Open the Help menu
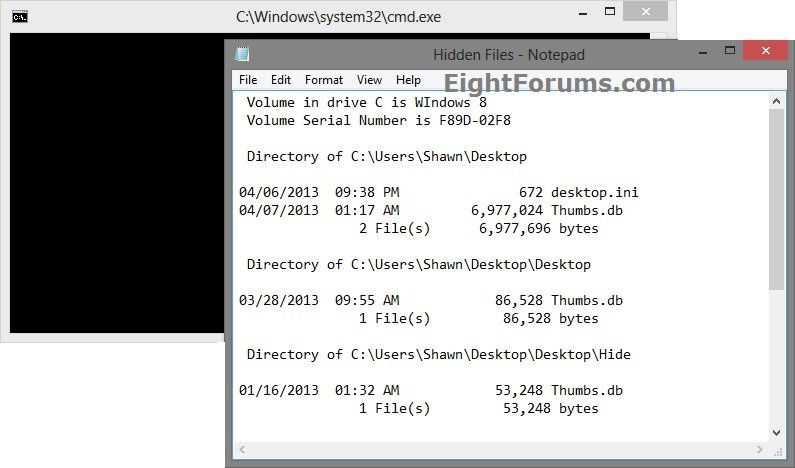The height and width of the screenshot is (468, 795). [x=408, y=80]
